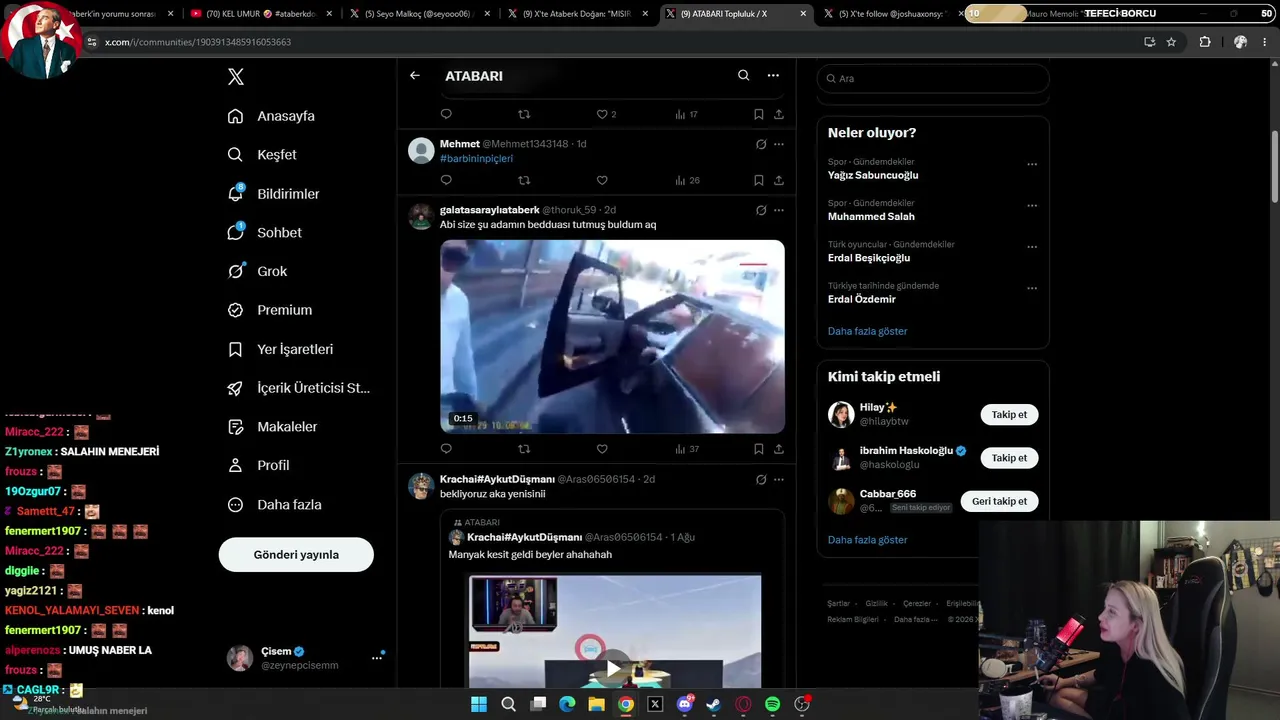Open options for the Muhammed Salah trend

click(1032, 206)
